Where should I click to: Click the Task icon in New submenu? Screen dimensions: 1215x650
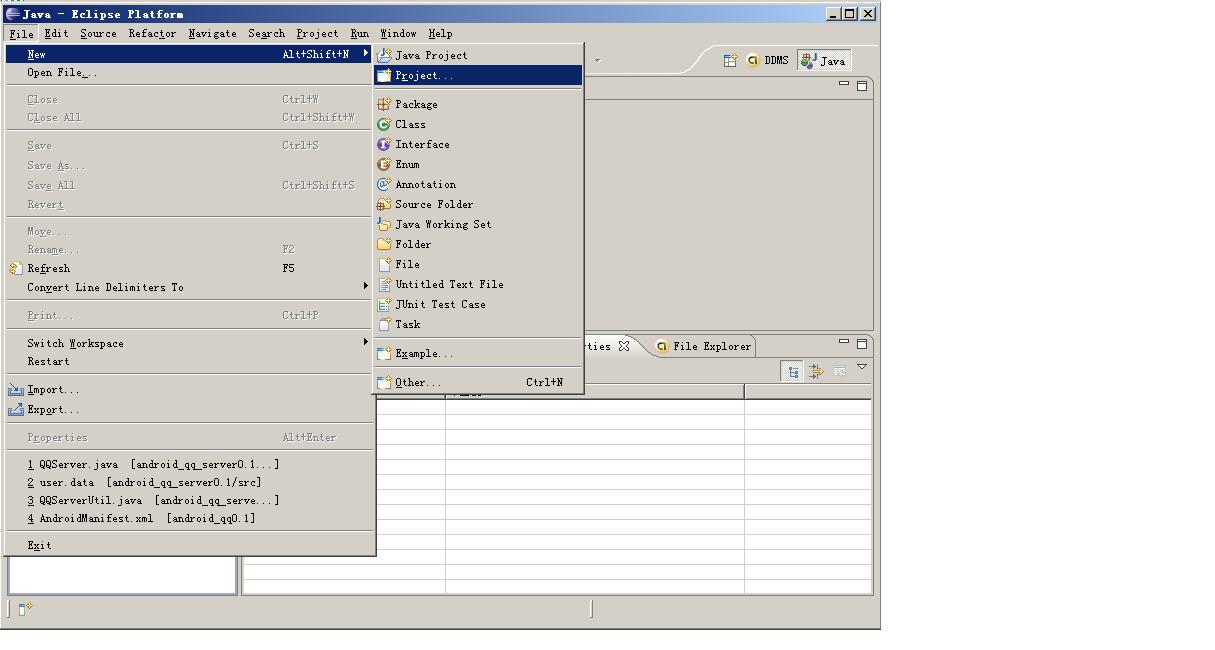[x=384, y=324]
